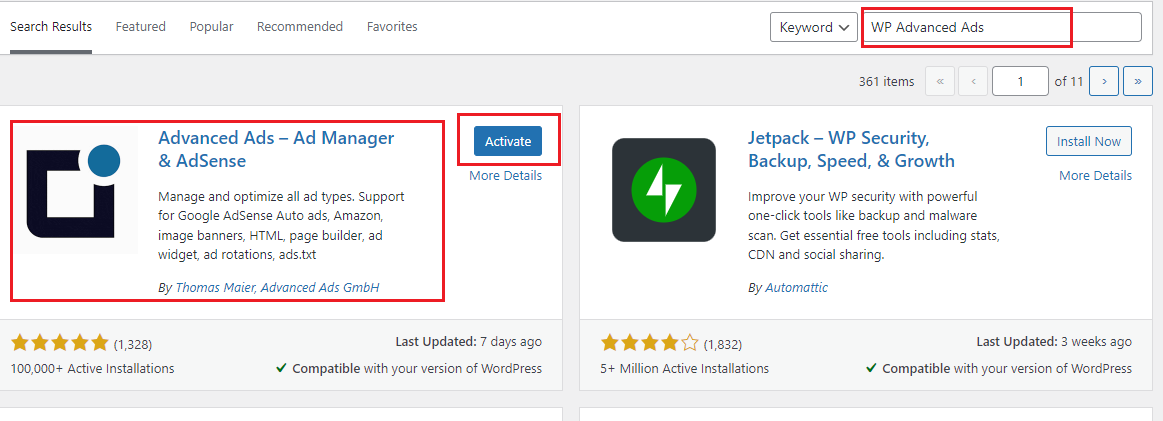The image size is (1163, 421).
Task: Go to next page of results
Action: click(x=1104, y=82)
